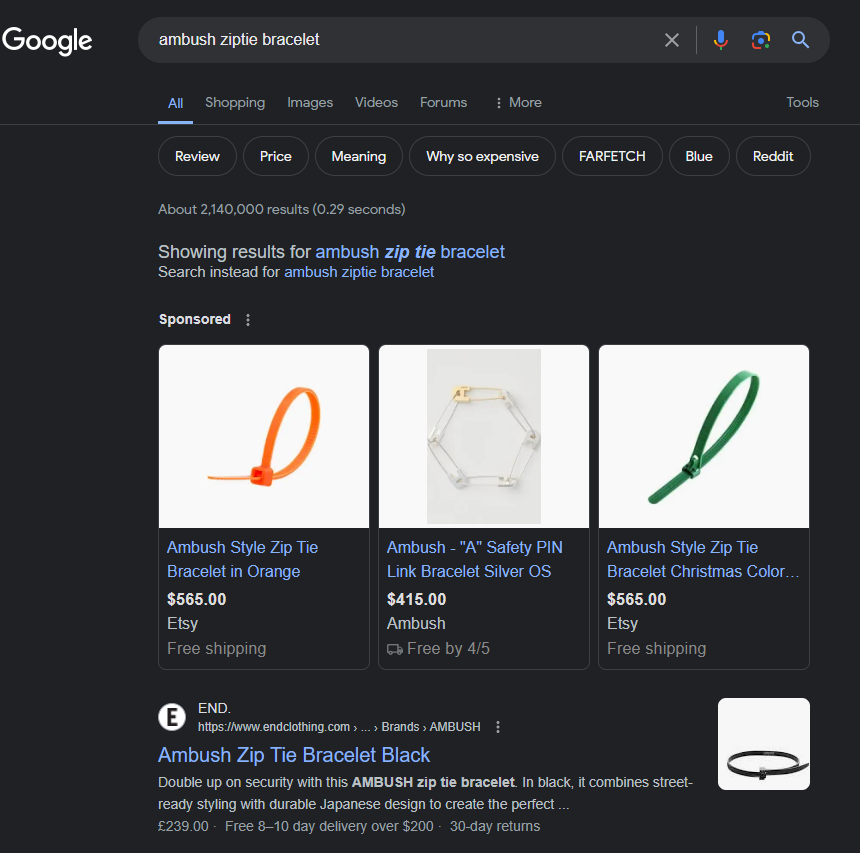This screenshot has width=860, height=853.
Task: Click inside the search input field
Action: (400, 40)
